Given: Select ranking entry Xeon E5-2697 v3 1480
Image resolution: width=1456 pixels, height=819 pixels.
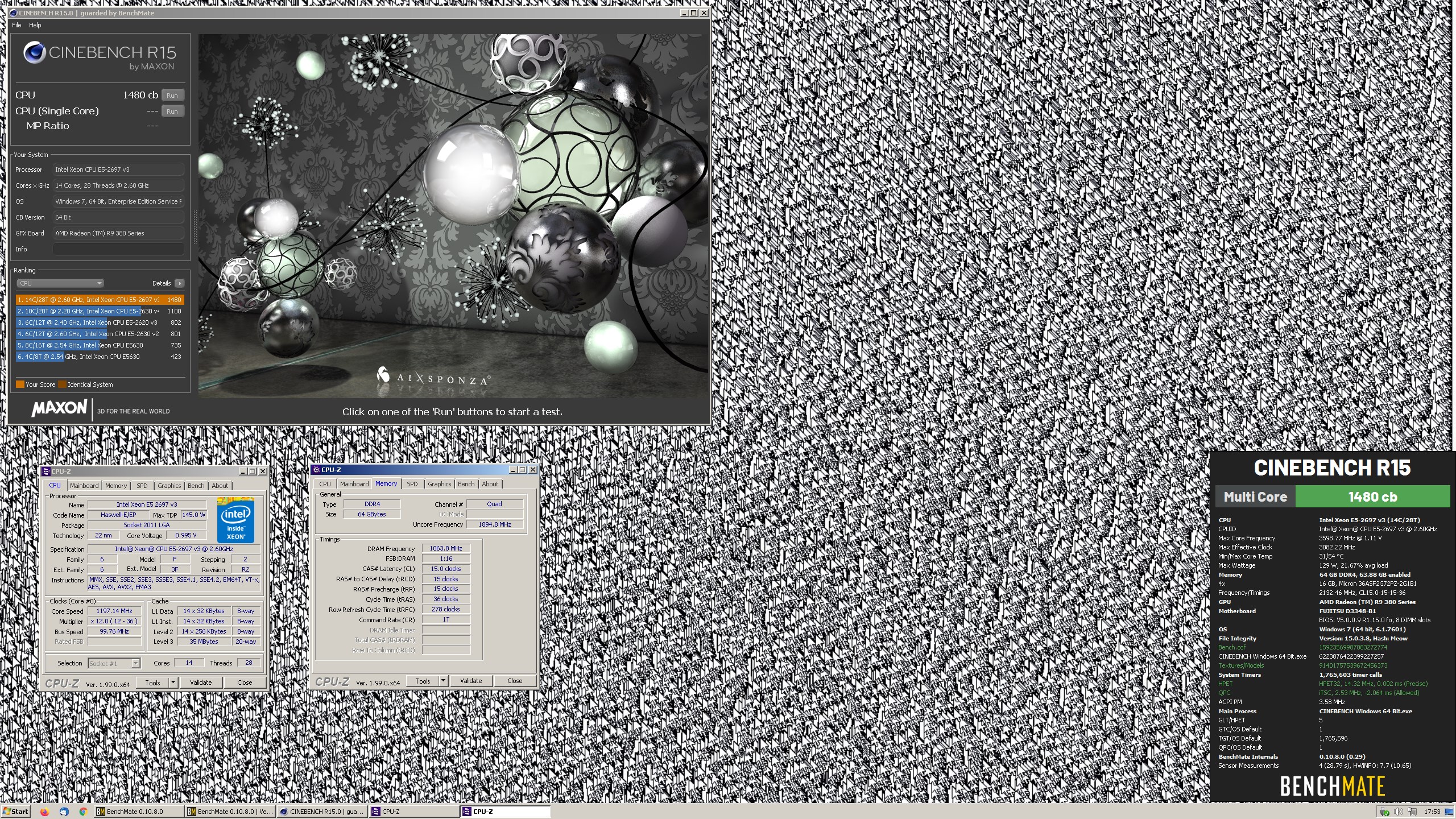Looking at the screenshot, I should click(100, 300).
